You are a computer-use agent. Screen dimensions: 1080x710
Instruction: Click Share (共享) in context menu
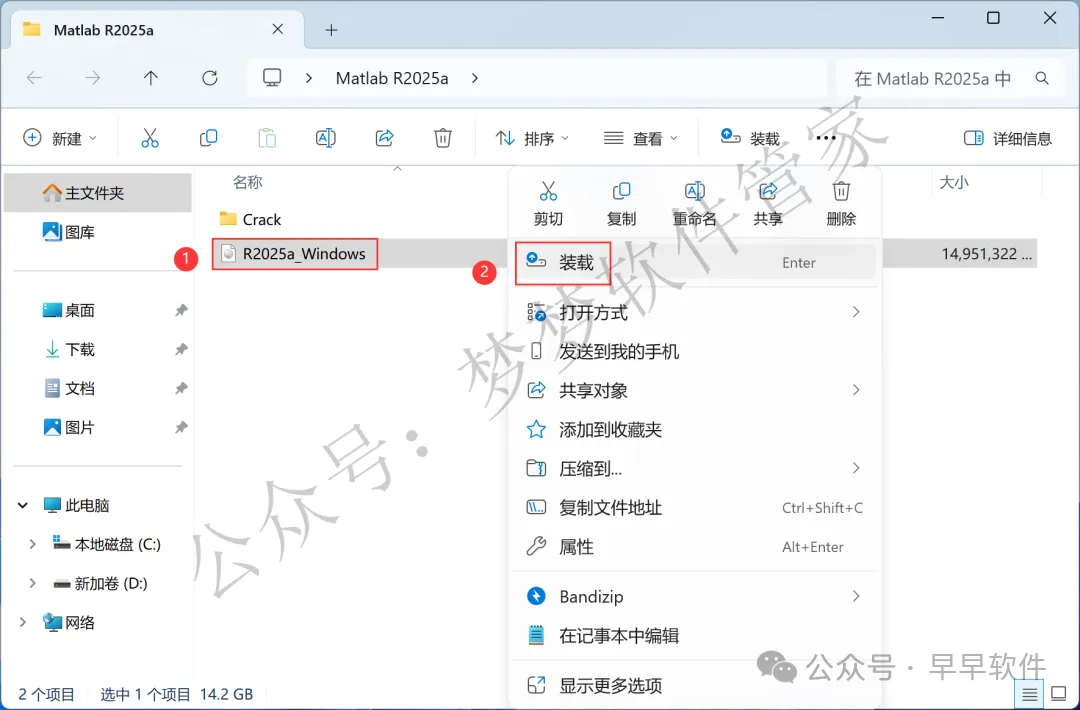click(767, 204)
